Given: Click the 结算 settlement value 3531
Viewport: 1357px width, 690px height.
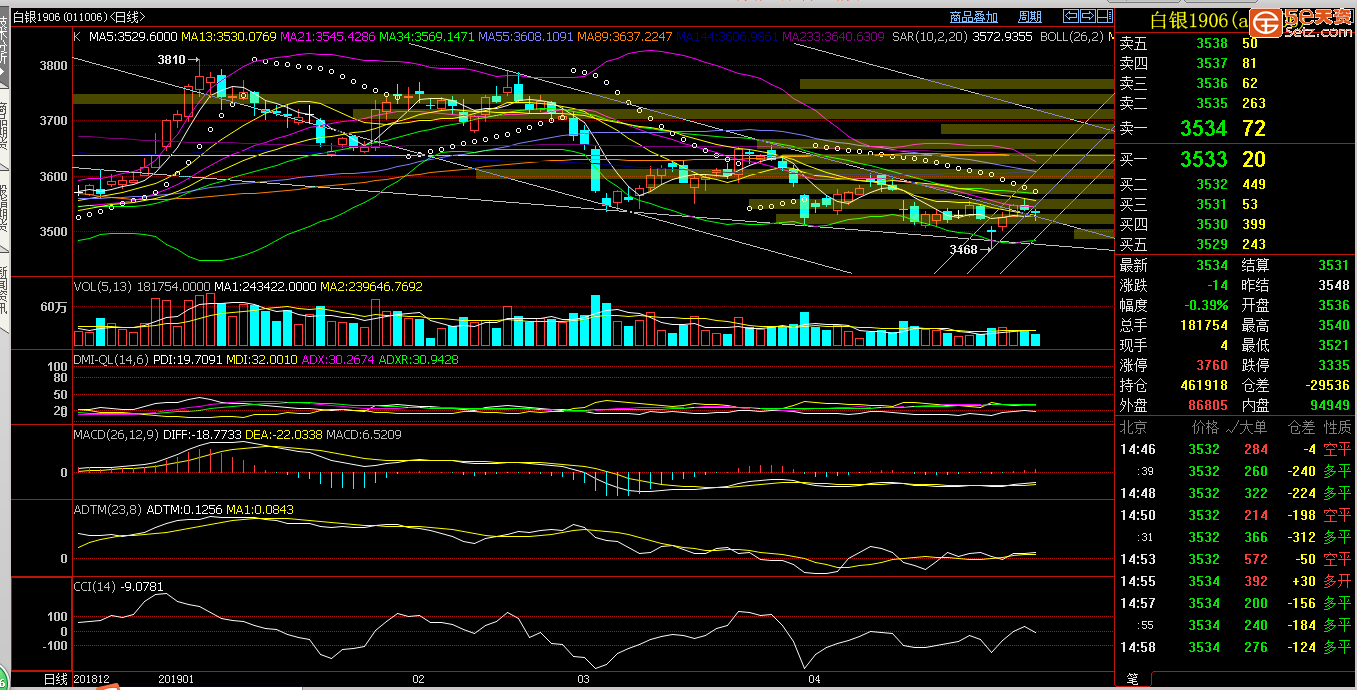Looking at the screenshot, I should coord(1334,265).
